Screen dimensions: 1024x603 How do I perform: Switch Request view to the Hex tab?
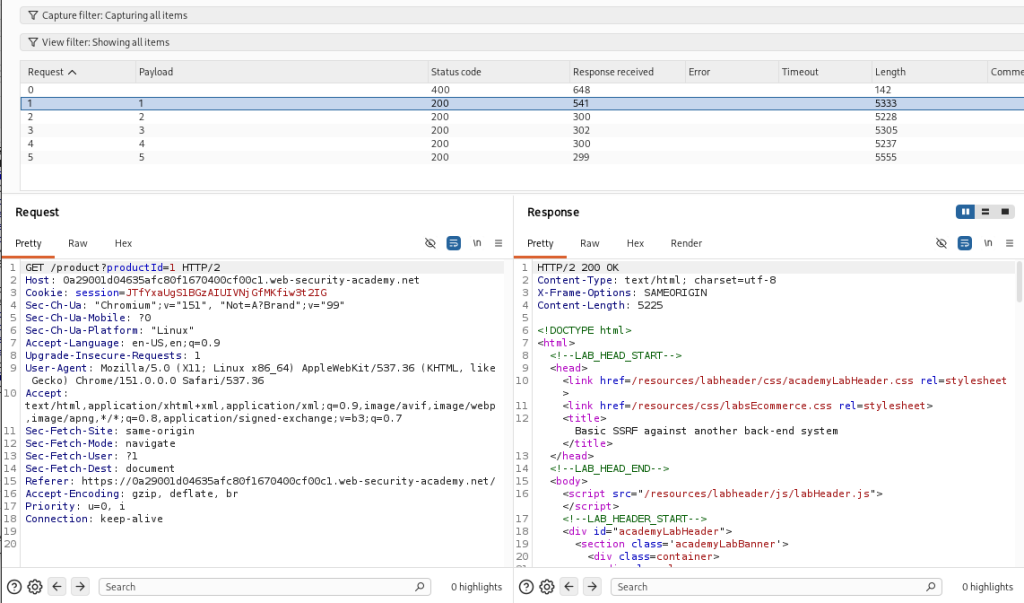click(x=123, y=243)
